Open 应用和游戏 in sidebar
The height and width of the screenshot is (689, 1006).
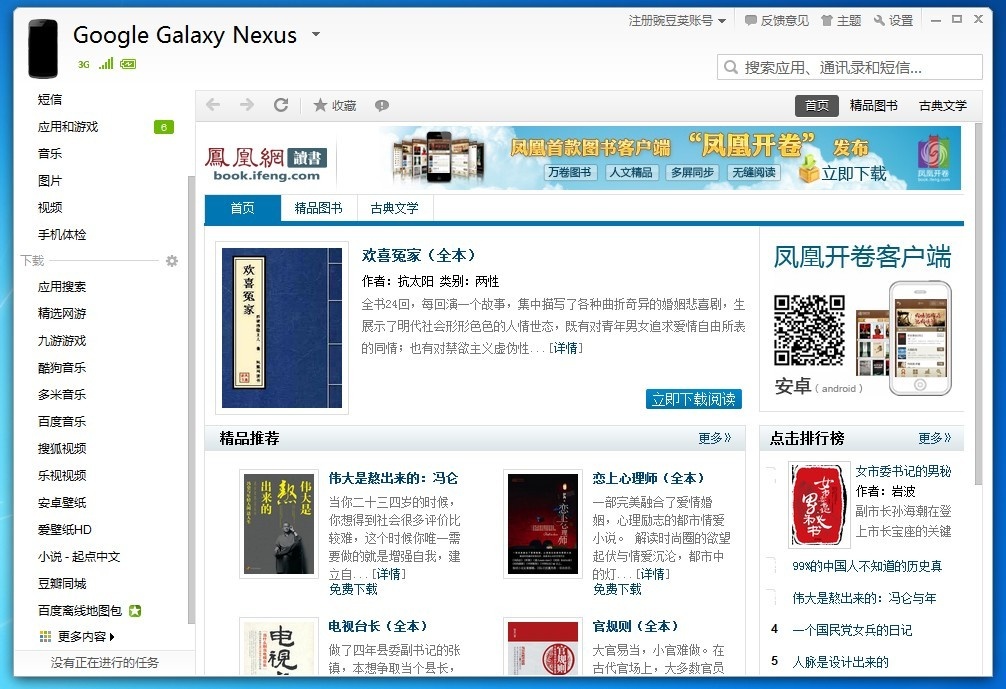pyautogui.click(x=67, y=126)
